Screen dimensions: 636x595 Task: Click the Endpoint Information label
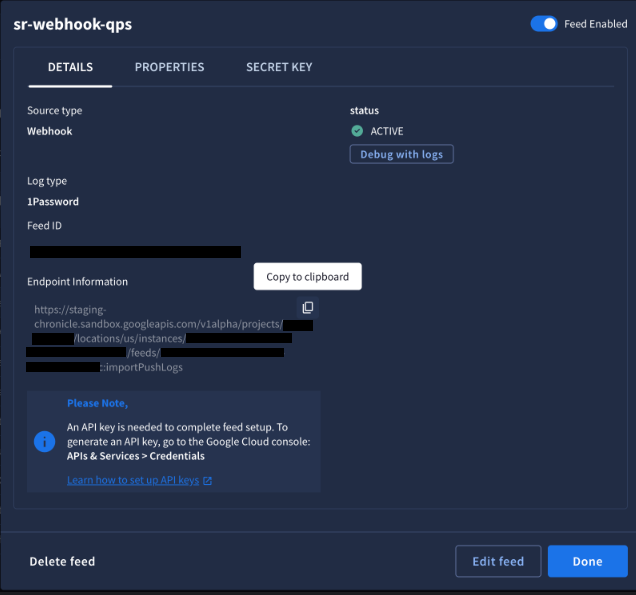tap(77, 281)
